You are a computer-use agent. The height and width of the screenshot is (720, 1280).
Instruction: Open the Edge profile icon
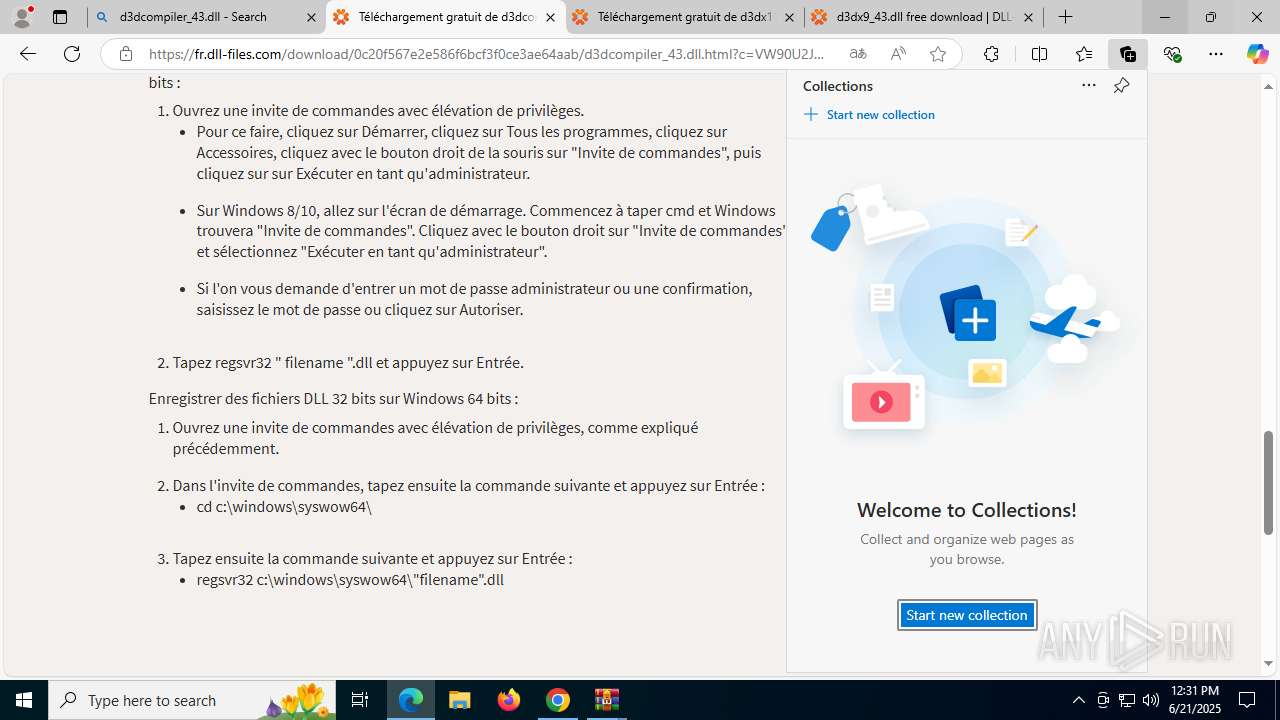(x=22, y=17)
